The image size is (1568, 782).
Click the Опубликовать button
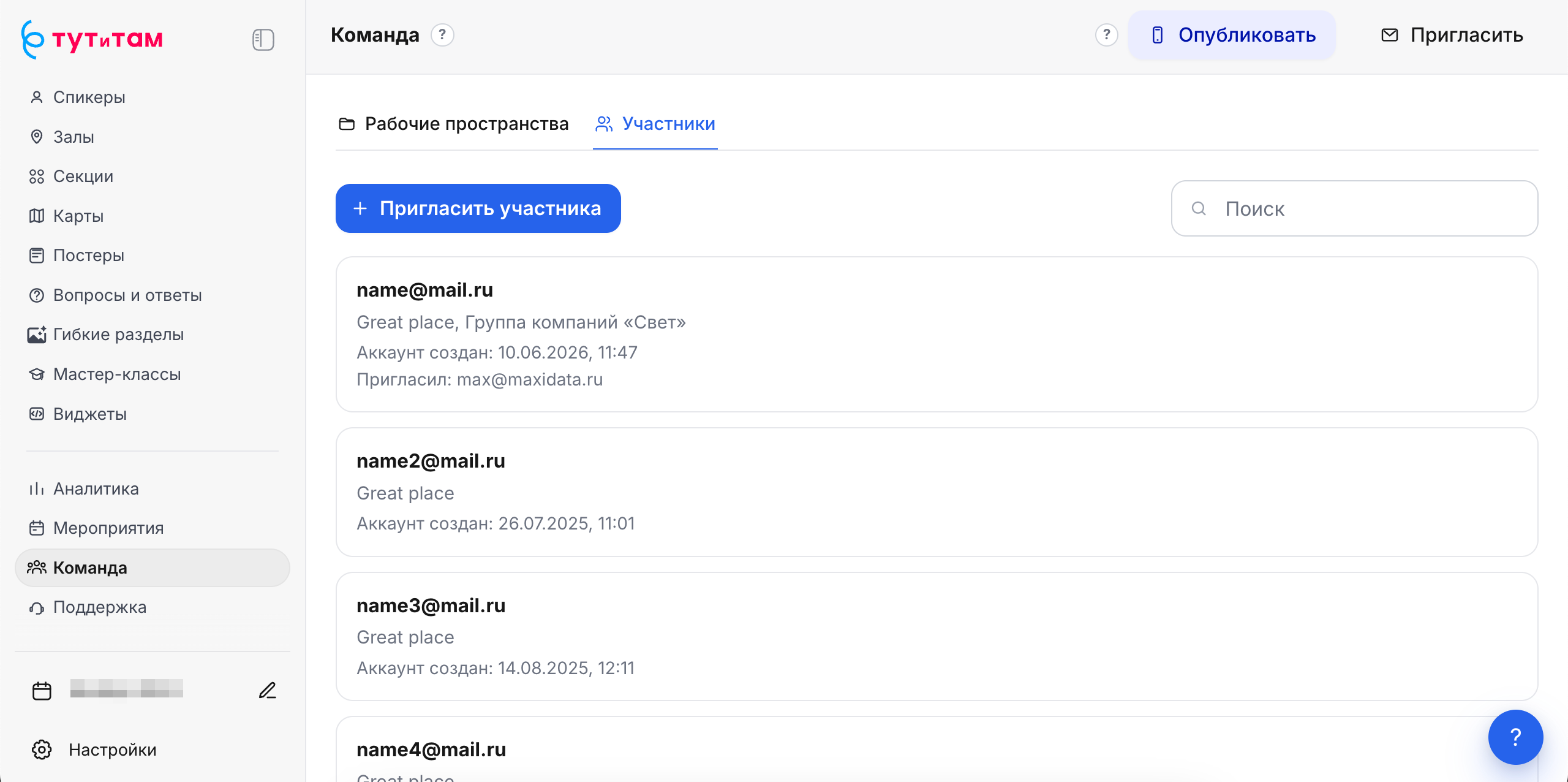1232,35
